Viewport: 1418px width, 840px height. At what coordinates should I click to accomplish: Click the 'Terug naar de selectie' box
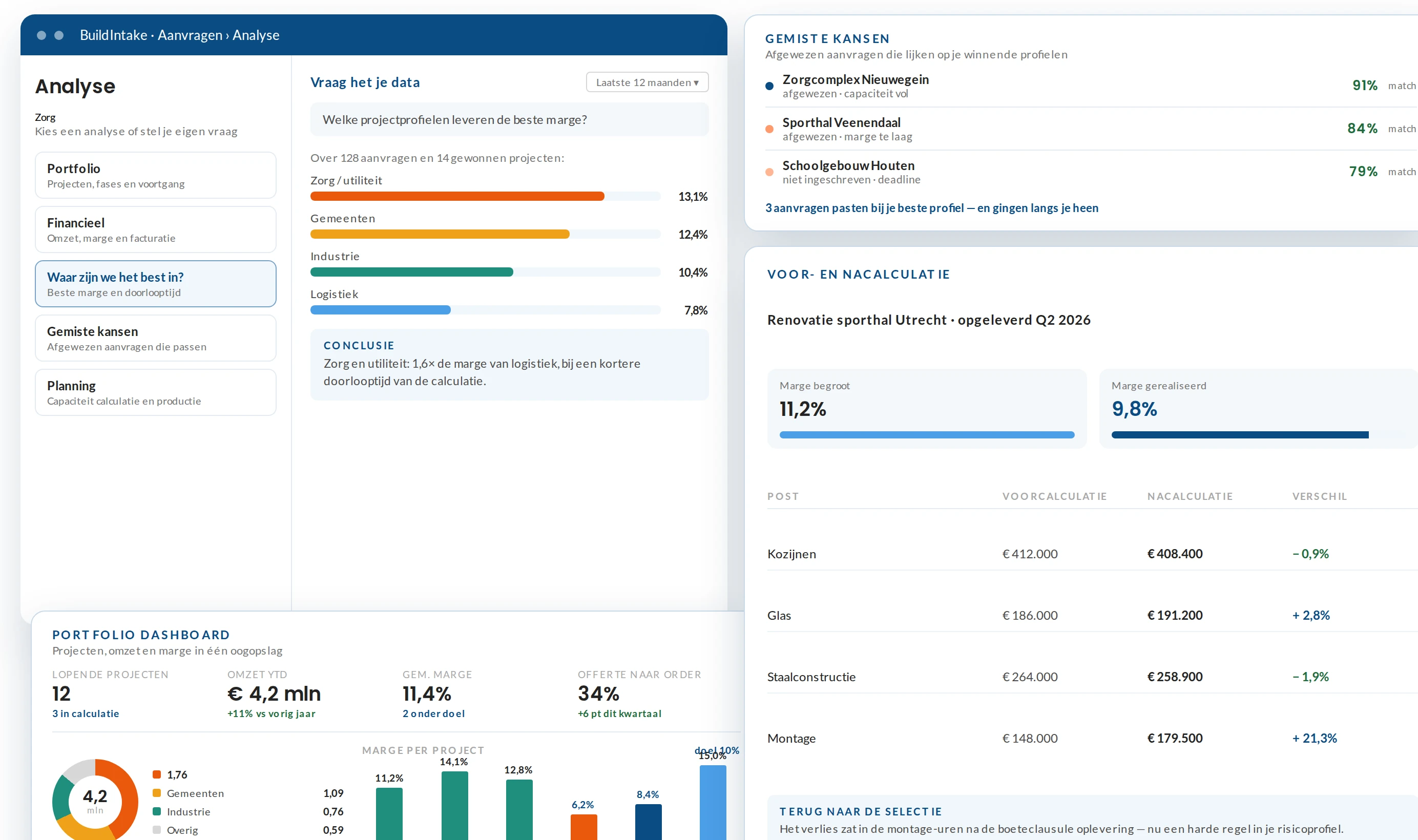coord(1093,817)
